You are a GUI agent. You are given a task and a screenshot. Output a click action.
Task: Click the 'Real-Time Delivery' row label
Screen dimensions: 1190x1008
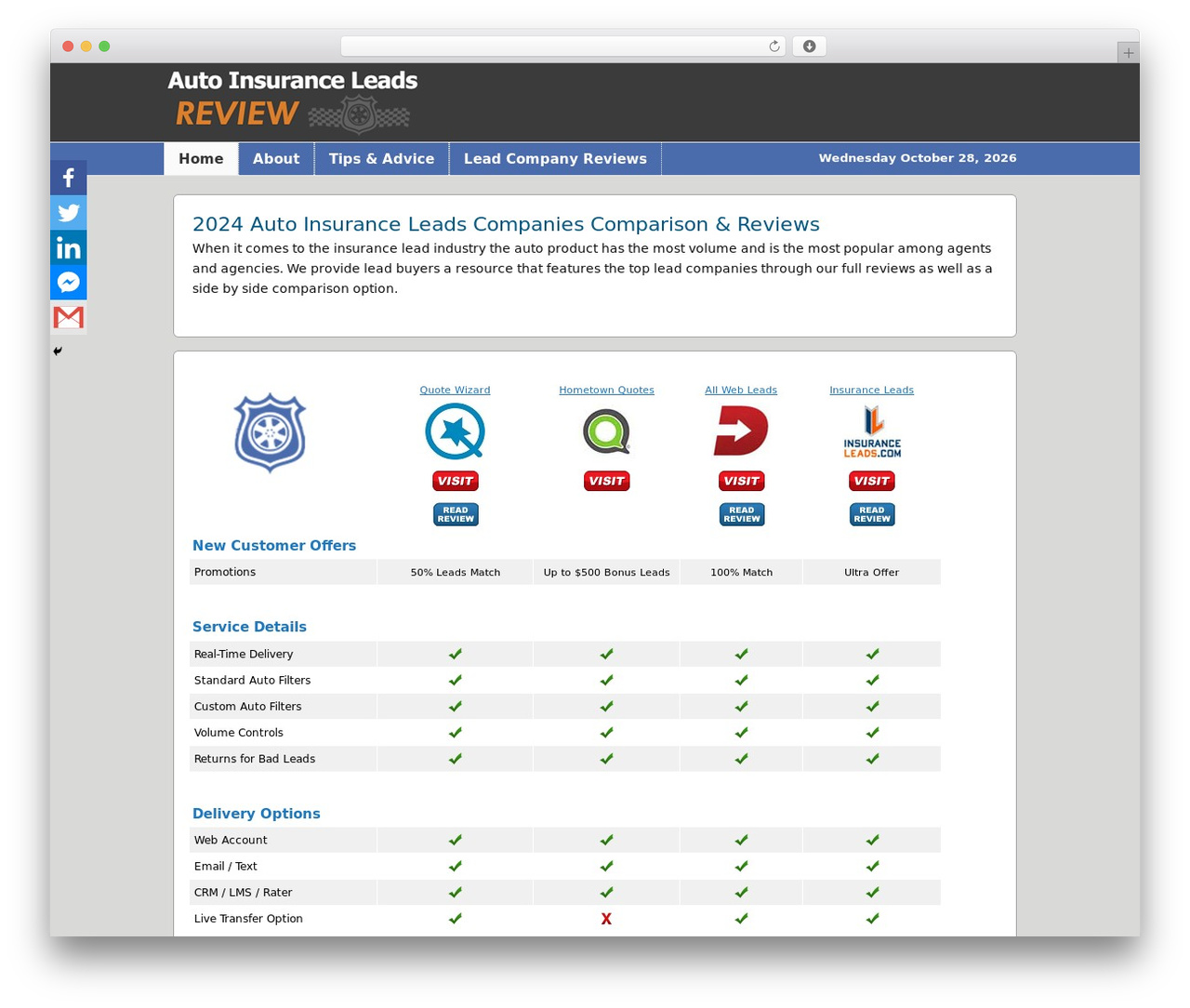(x=244, y=655)
